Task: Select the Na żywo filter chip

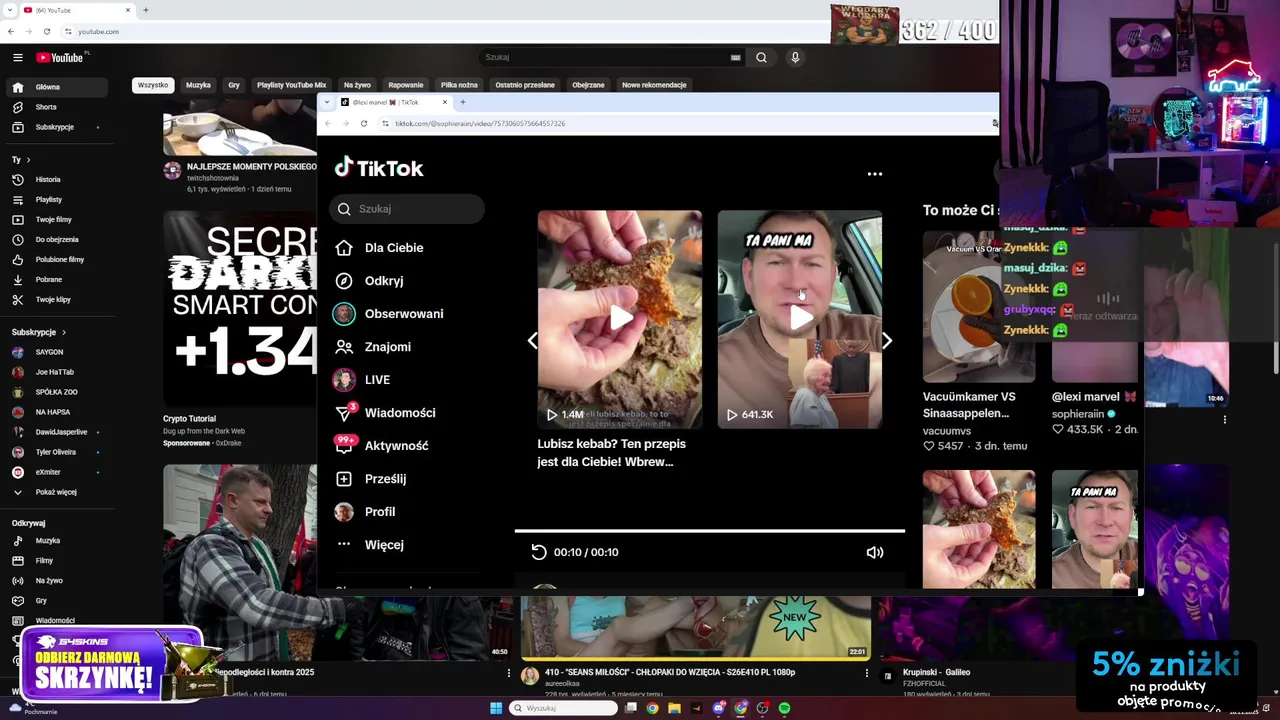Action: (x=357, y=85)
